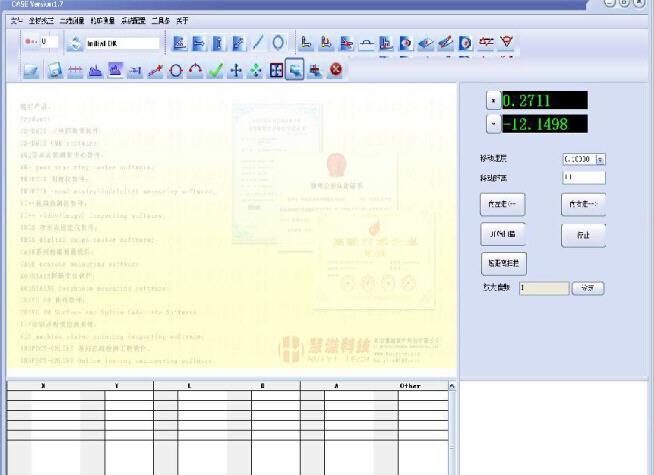The width and height of the screenshot is (654, 475).
Task: Click the x axis button beside 0.2711
Action: (x=491, y=100)
